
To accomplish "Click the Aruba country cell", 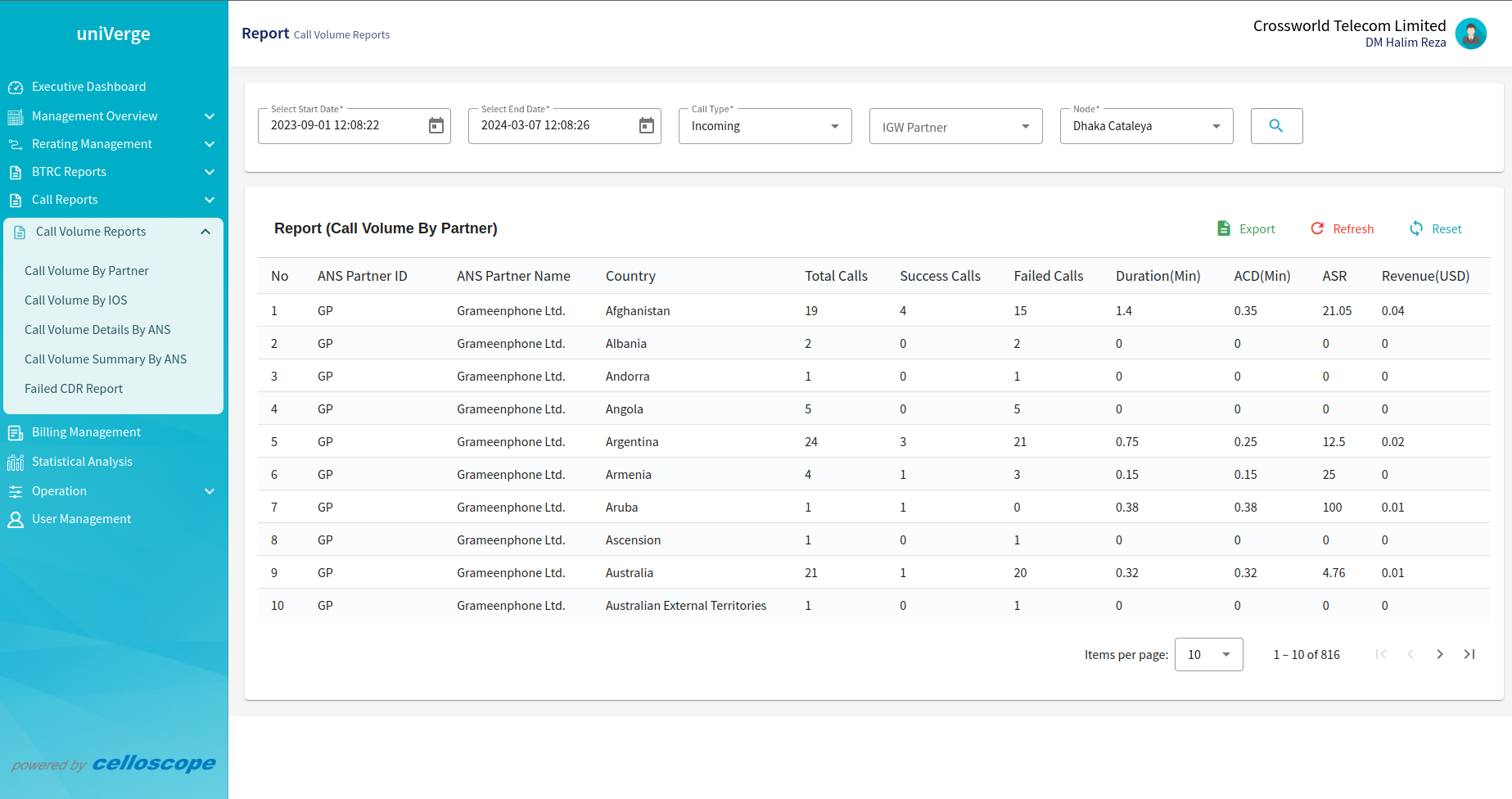I will 621,508.
